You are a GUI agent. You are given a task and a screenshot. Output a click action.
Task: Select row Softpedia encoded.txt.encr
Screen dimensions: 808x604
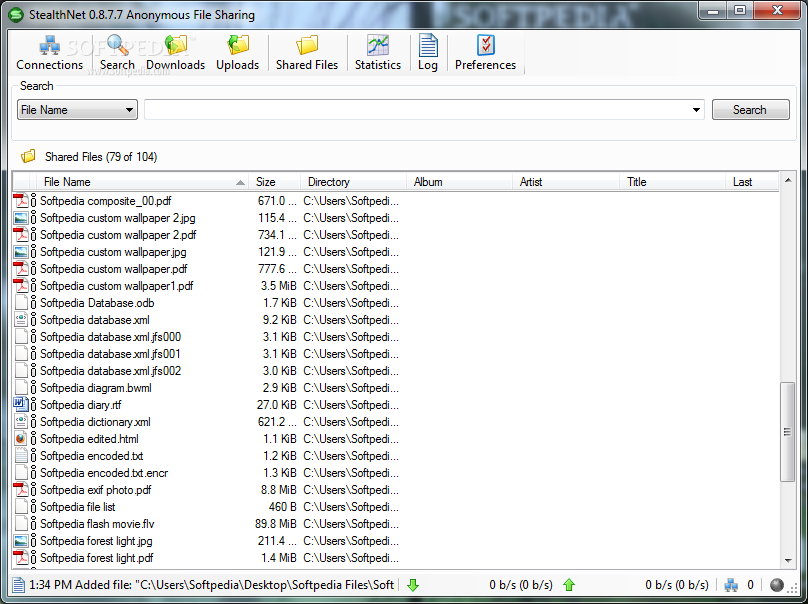coord(395,473)
